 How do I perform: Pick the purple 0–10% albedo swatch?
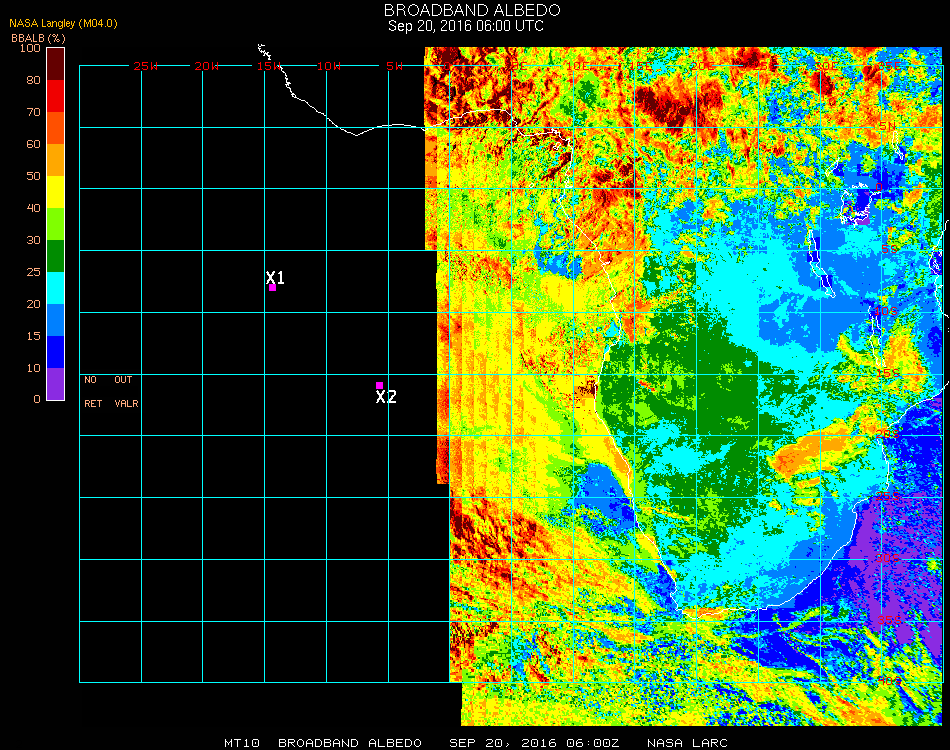click(x=56, y=384)
